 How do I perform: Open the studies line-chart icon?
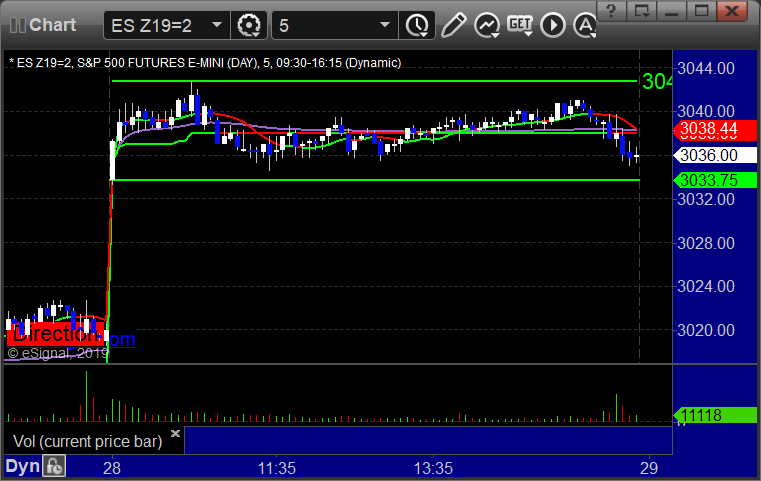coord(487,25)
